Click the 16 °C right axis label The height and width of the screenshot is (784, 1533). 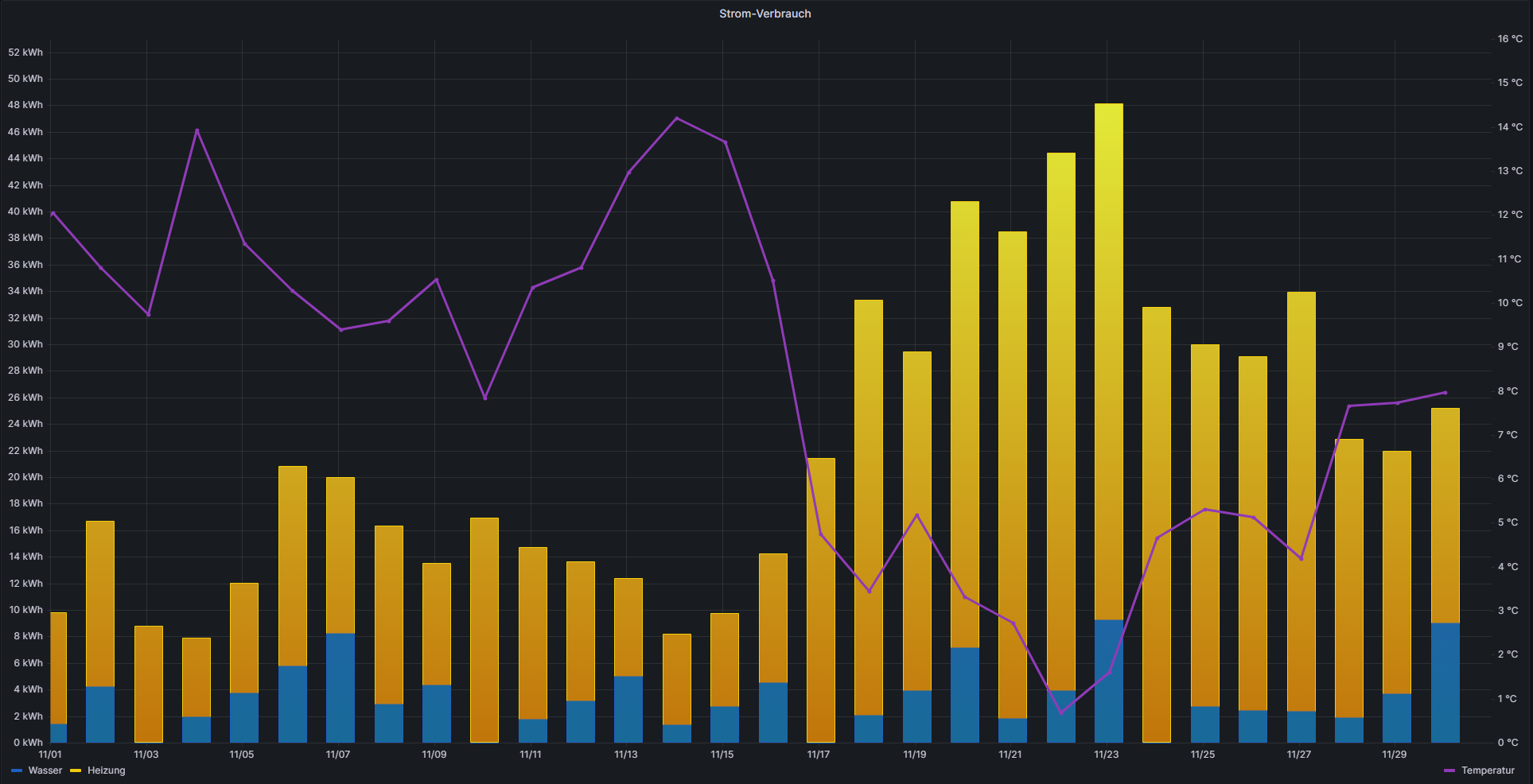(x=1509, y=39)
